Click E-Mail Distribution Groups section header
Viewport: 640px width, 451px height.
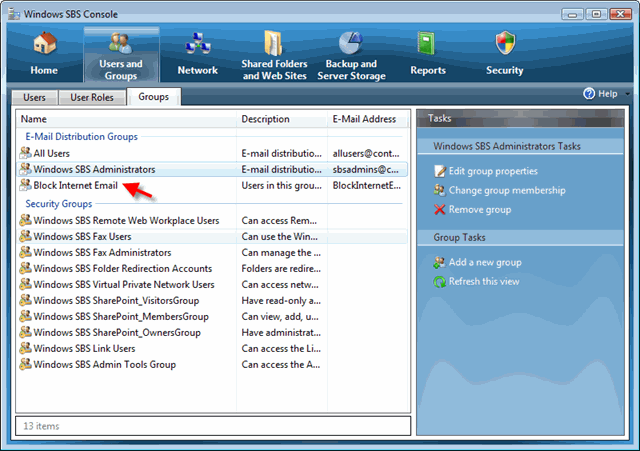(x=82, y=136)
